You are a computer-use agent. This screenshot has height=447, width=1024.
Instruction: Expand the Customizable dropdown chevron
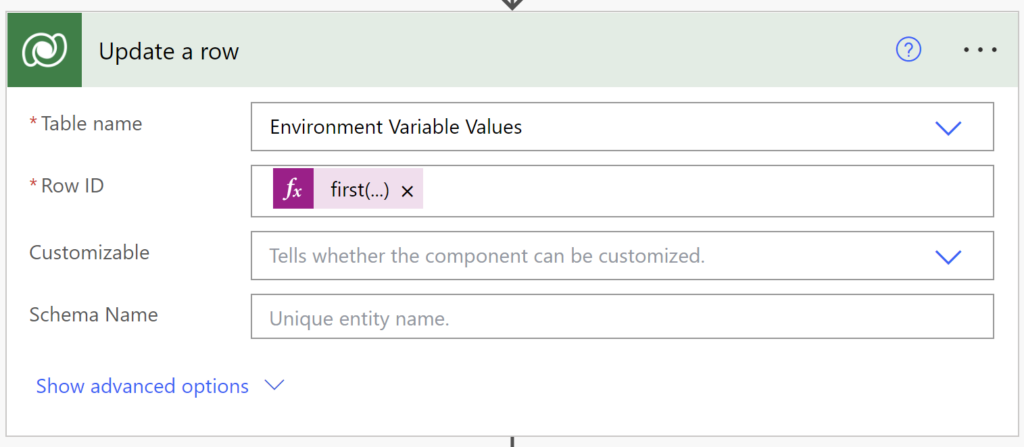(948, 257)
